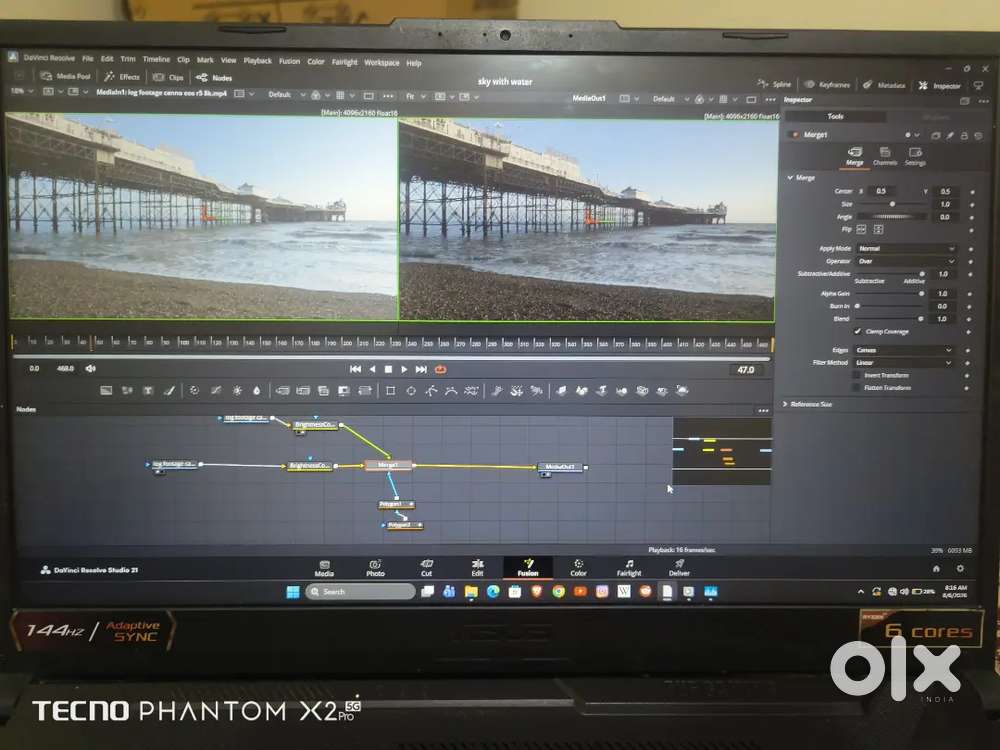The width and height of the screenshot is (1000, 750).
Task: Toggle the audio mute speaker icon
Action: [91, 369]
